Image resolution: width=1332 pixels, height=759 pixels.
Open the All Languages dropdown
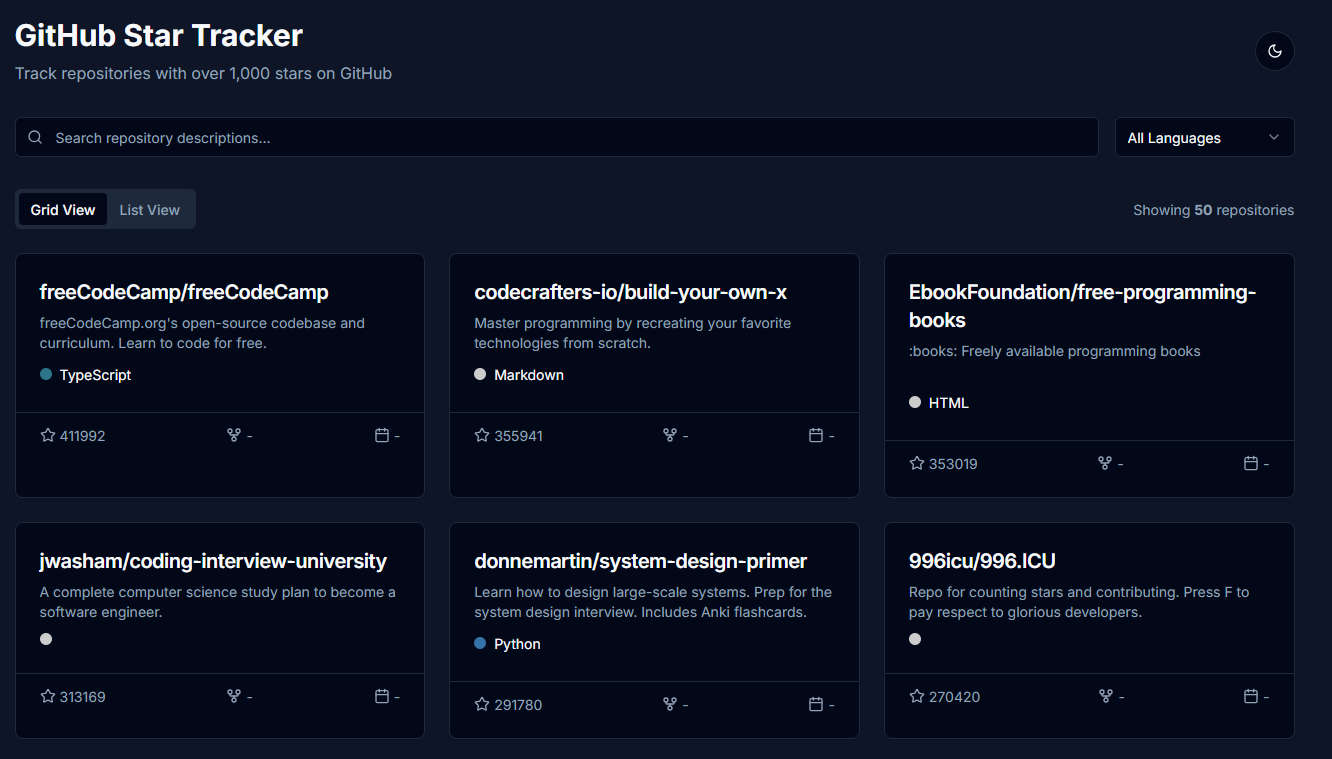point(1204,137)
